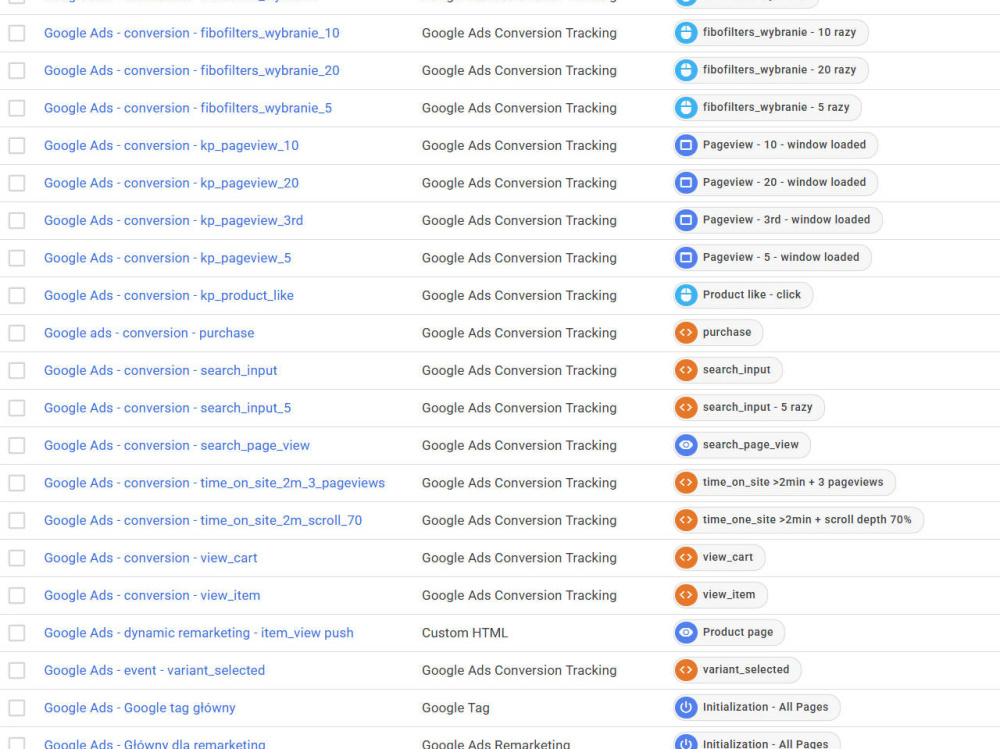Screen dimensions: 1000x749
Task: Click the search_page_view eye trigger icon
Action: pyautogui.click(x=686, y=445)
